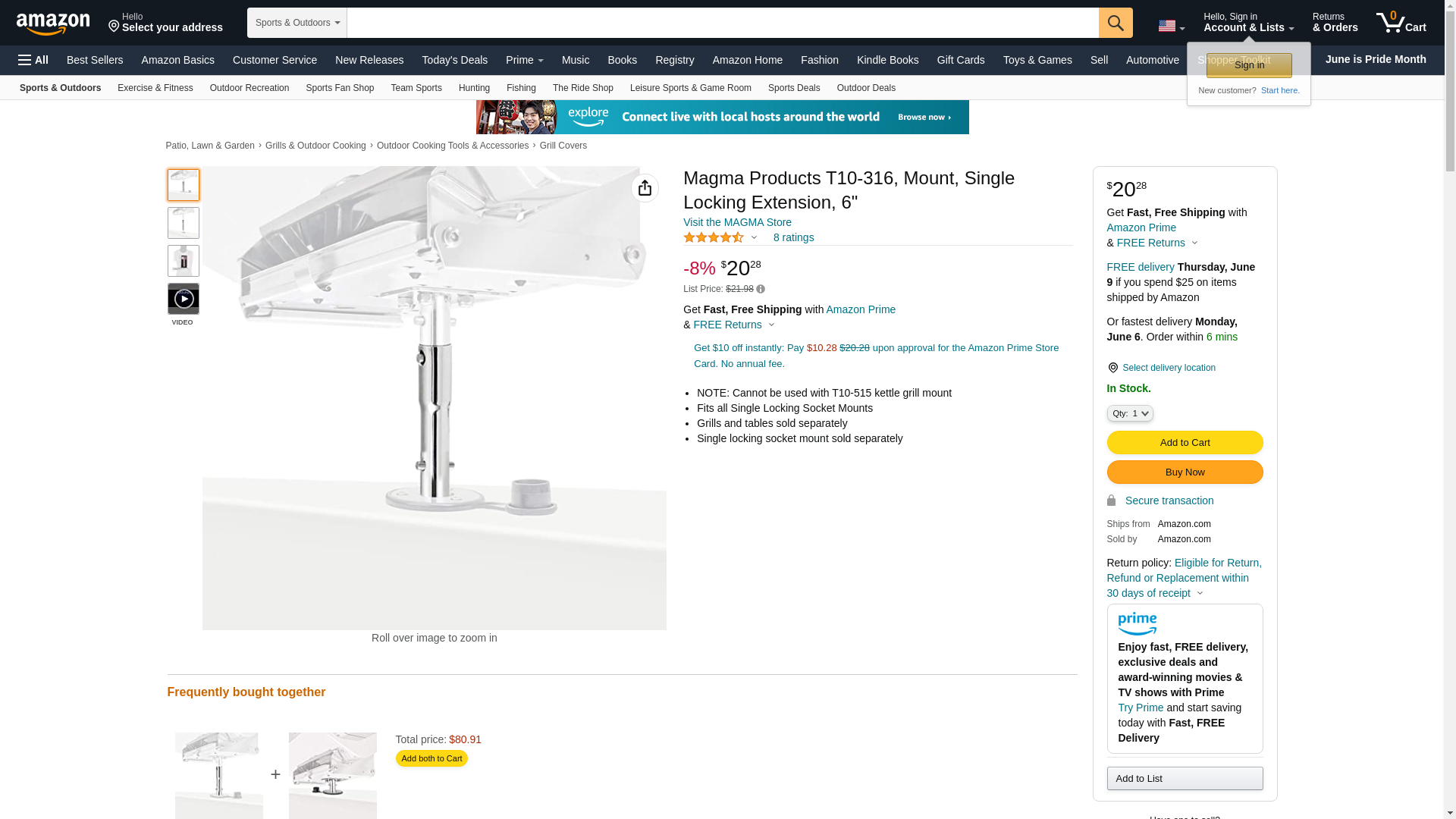Expand FREE Returns details in buy box
Image resolution: width=1456 pixels, height=819 pixels.
point(1194,243)
